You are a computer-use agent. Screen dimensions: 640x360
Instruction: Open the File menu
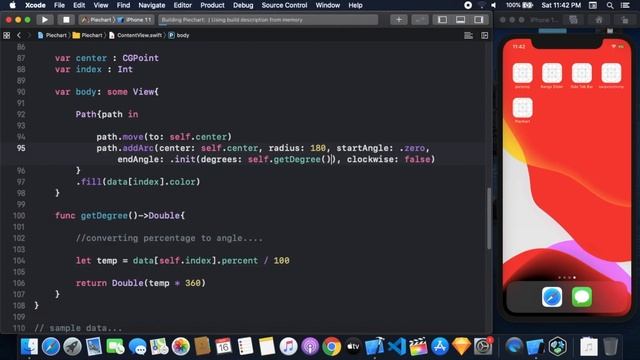(x=59, y=5)
